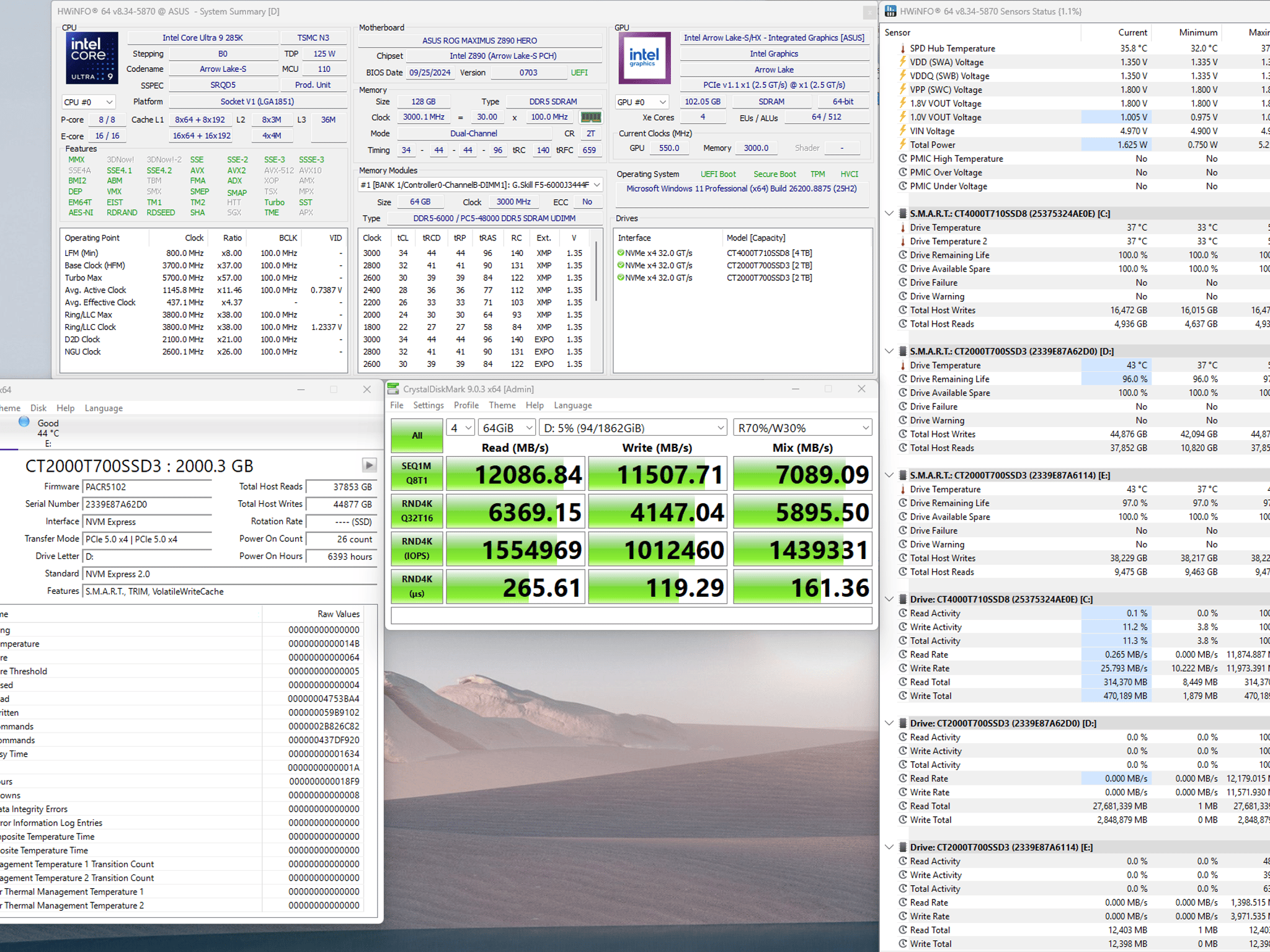Run the RND4K (IOPS) test
The height and width of the screenshot is (952, 1270).
(417, 549)
